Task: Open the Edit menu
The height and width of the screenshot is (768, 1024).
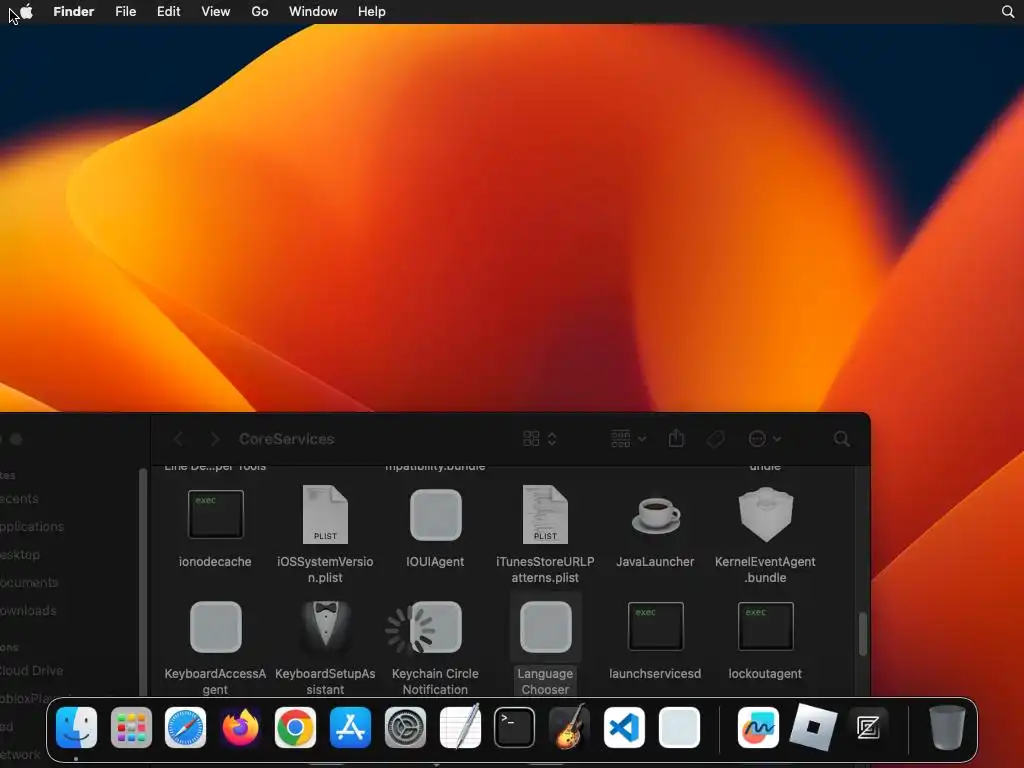Action: pos(168,11)
